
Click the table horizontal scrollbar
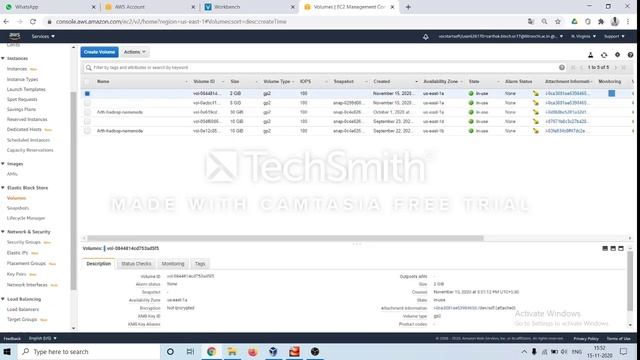[285, 238]
